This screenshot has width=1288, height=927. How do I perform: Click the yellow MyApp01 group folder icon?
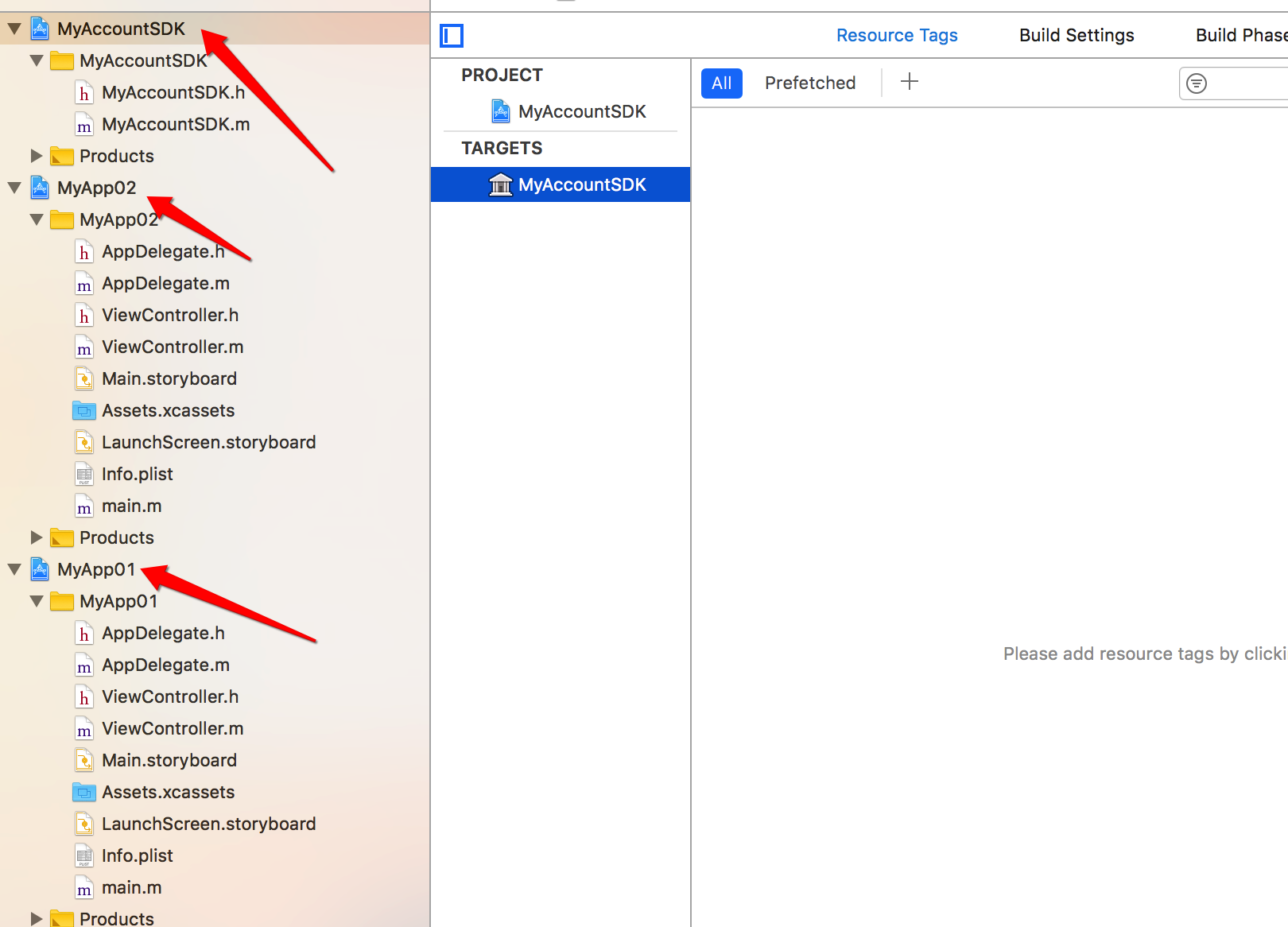tap(62, 602)
